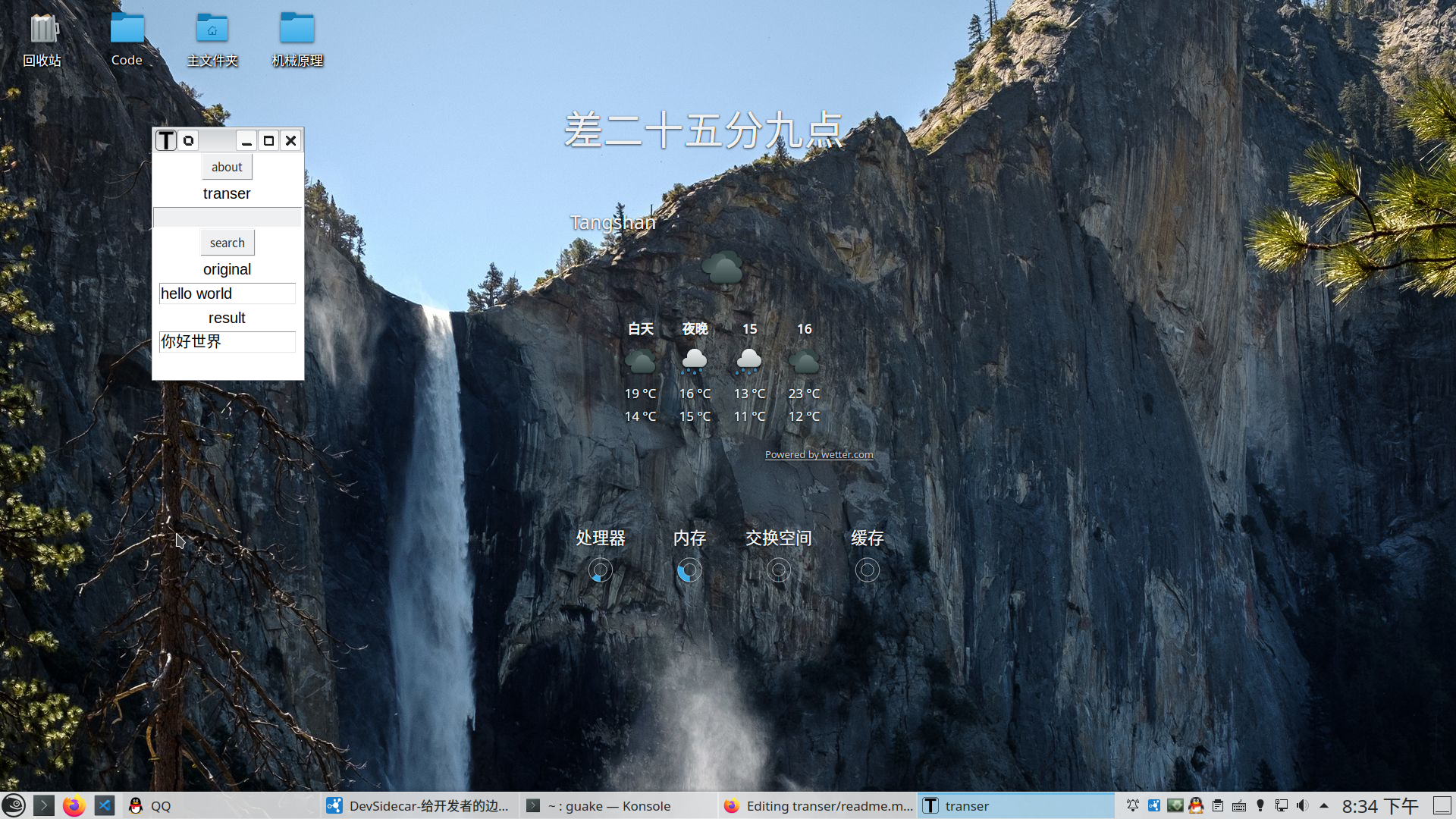Open the network connections tray icon
This screenshot has height=819, width=1456.
tap(1282, 805)
